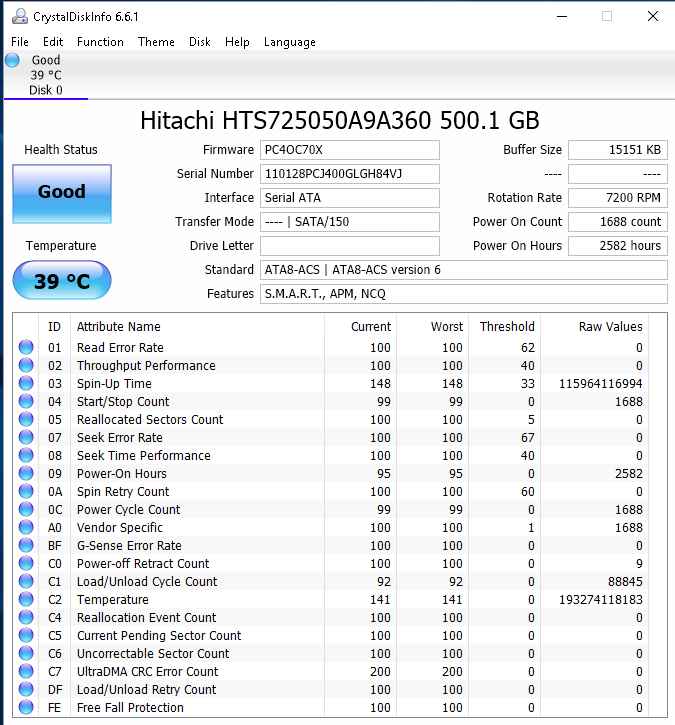Viewport: 675px width, 725px height.
Task: Click the empty Drive Letter field
Action: 350,246
